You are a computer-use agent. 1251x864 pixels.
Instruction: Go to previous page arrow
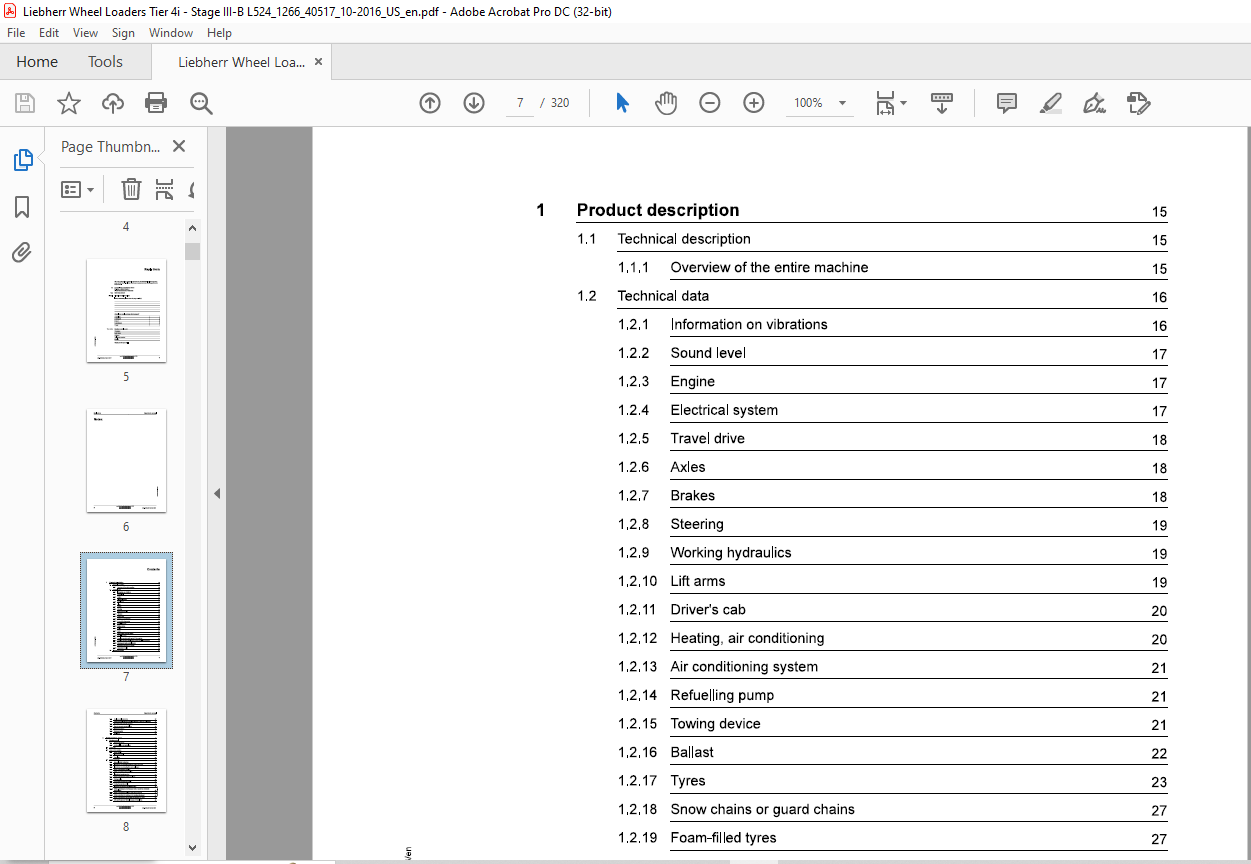tap(430, 103)
